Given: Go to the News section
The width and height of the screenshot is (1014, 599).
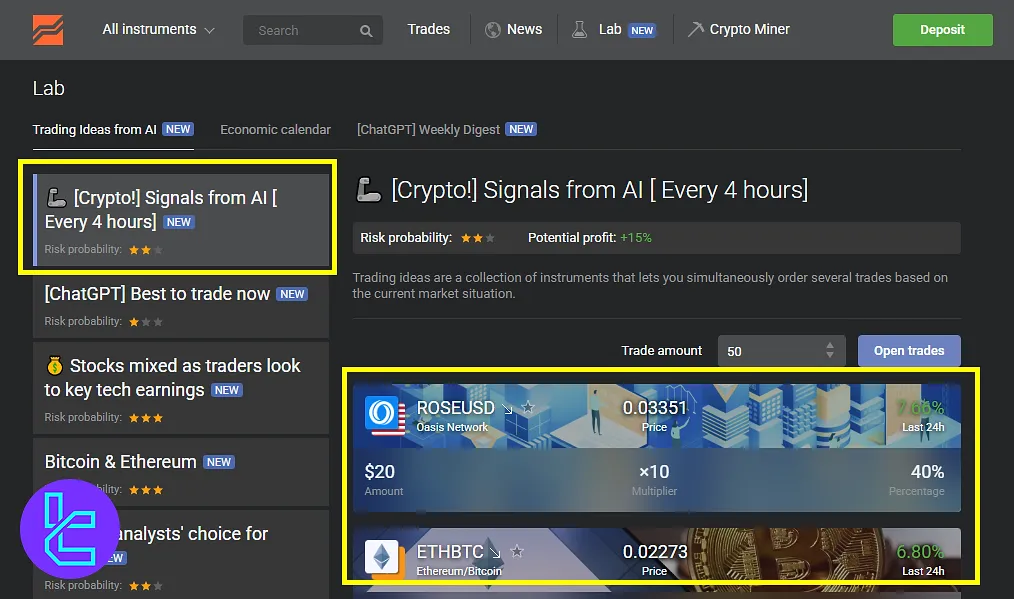Looking at the screenshot, I should coord(513,30).
